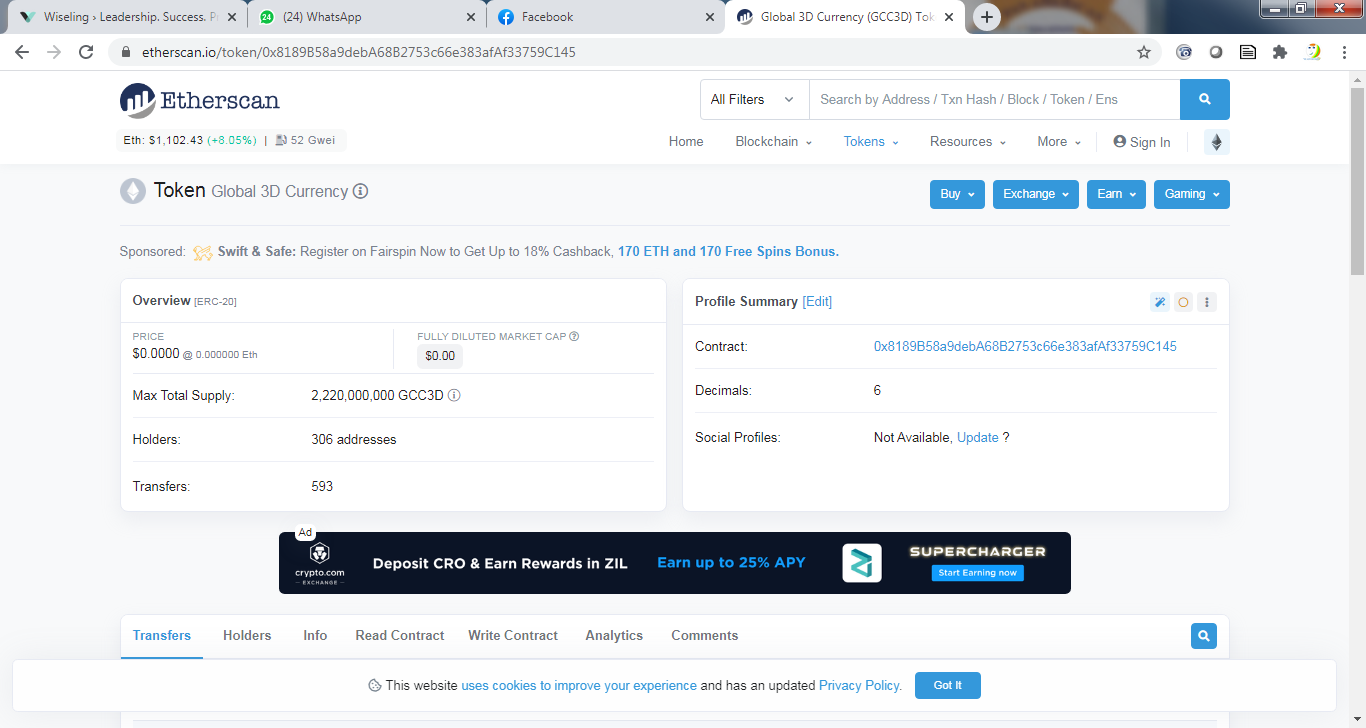Click the search icon in the tabs row
The width and height of the screenshot is (1366, 728).
(x=1204, y=636)
